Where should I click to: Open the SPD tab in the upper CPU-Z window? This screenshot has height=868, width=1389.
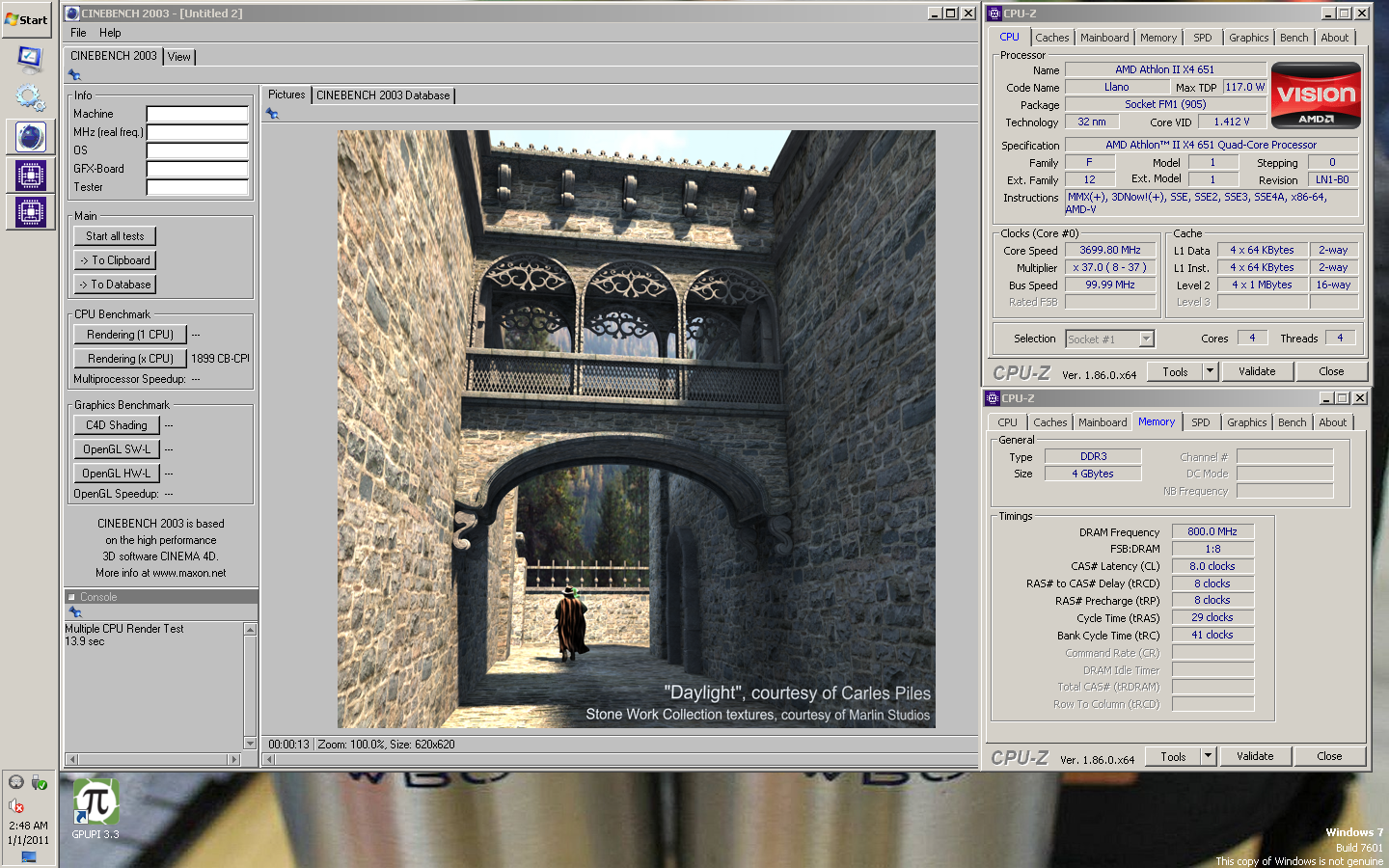coord(1203,38)
